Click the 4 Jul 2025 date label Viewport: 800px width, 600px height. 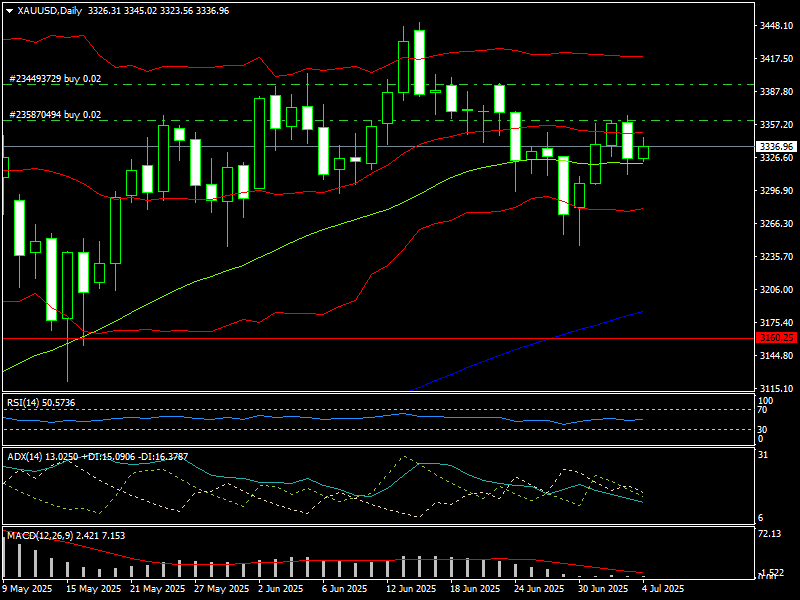[x=662, y=589]
